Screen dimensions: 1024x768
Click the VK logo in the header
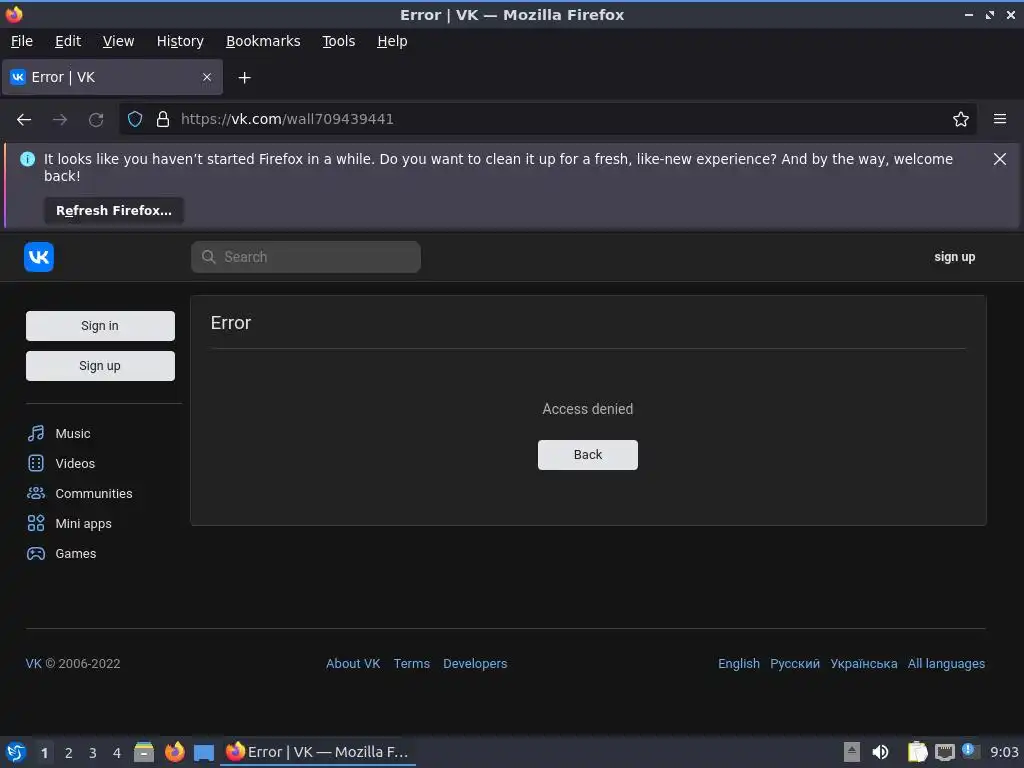39,257
